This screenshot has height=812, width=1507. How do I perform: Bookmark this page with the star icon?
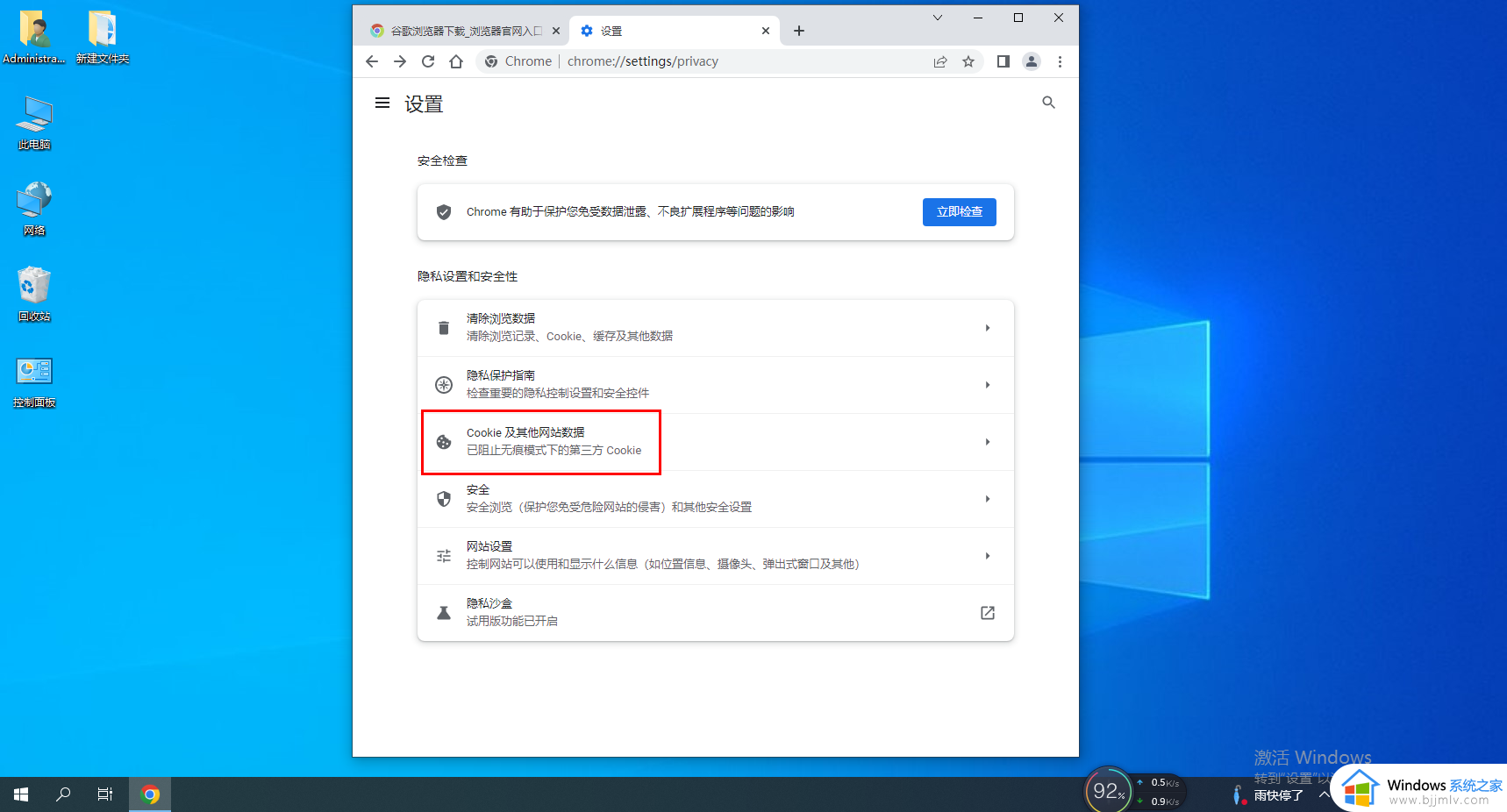[x=968, y=61]
